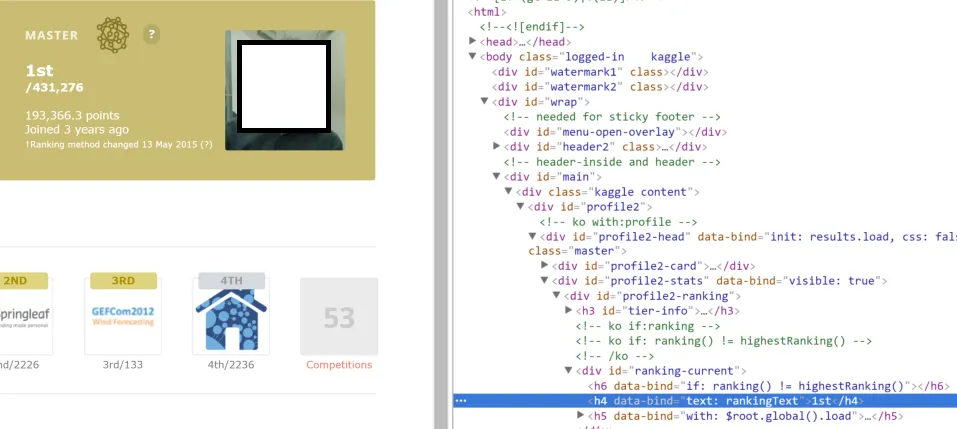
Task: Expand the h3 tier-info node
Action: tap(568, 311)
